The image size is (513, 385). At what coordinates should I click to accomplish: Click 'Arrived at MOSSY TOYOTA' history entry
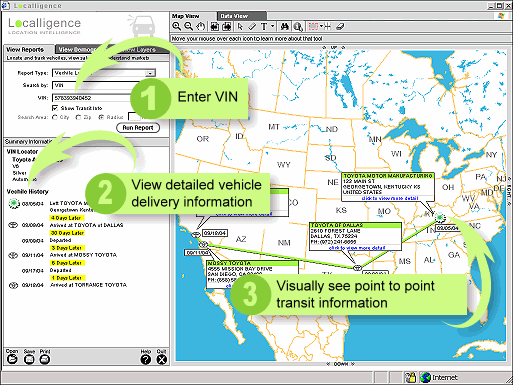click(x=83, y=255)
